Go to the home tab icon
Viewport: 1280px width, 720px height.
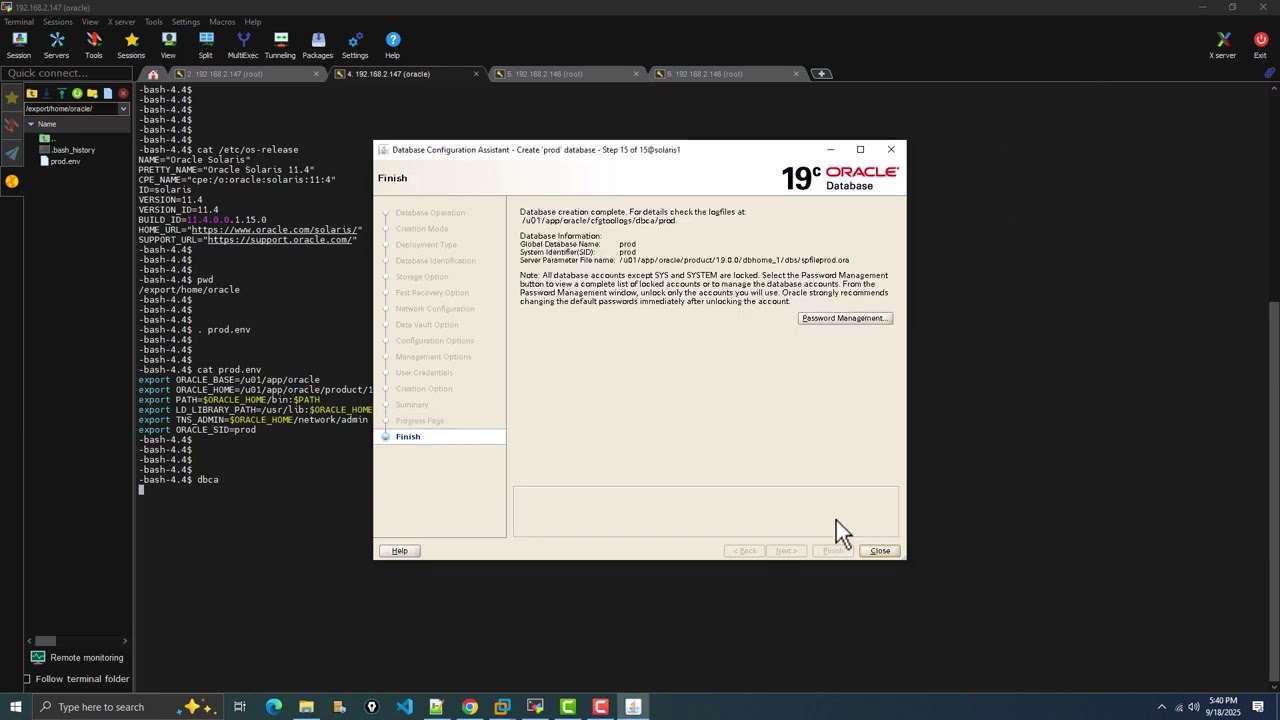click(153, 74)
